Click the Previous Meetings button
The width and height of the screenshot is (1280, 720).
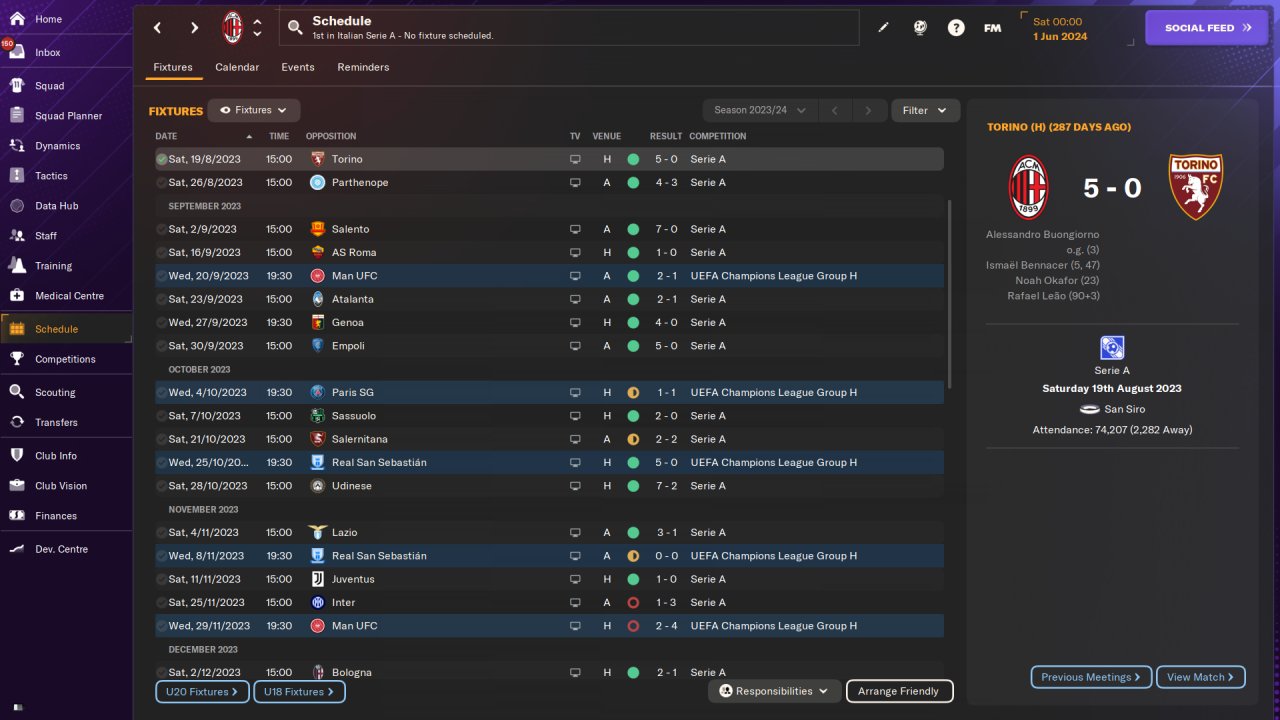point(1091,677)
